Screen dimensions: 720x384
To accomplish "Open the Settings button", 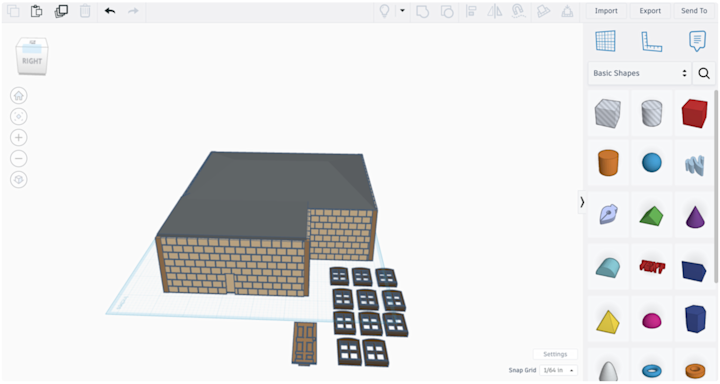I will point(555,354).
